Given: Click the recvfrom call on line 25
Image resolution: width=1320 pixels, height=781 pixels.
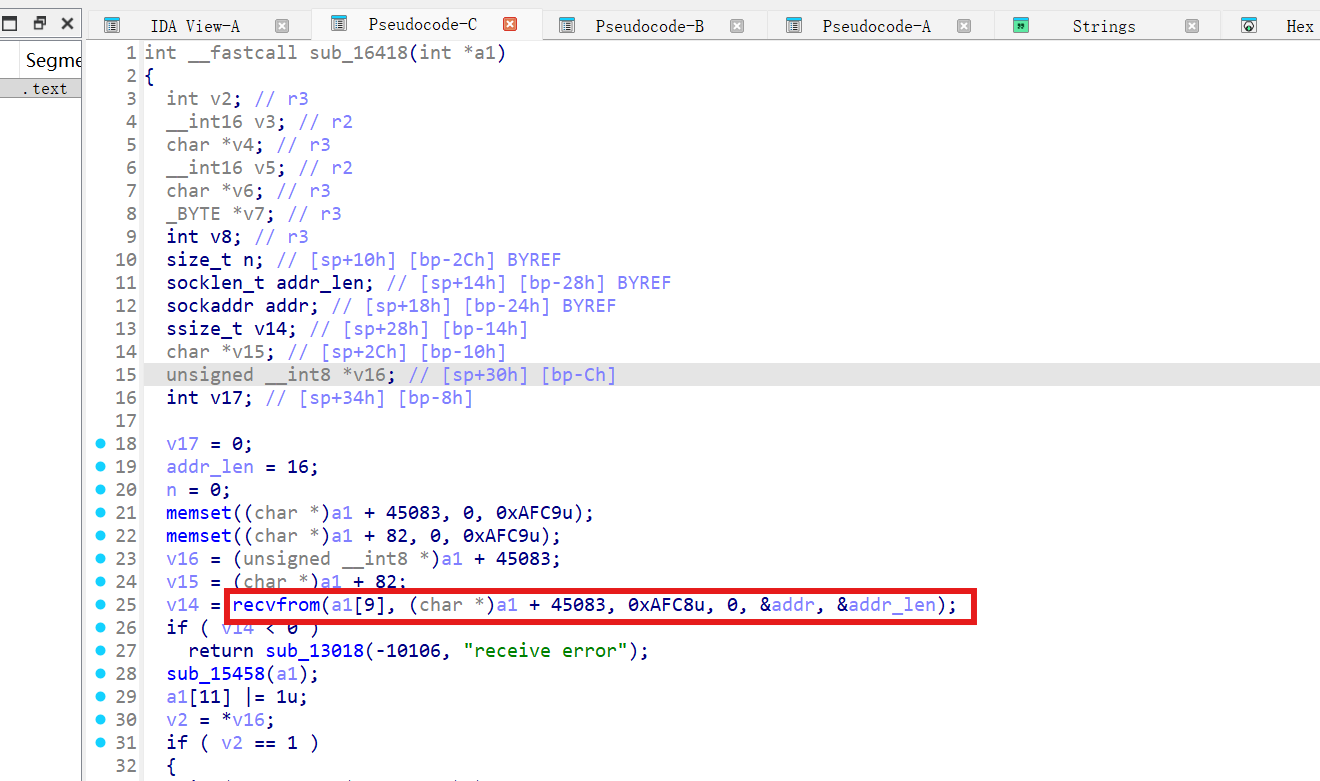Looking at the screenshot, I should [276, 604].
